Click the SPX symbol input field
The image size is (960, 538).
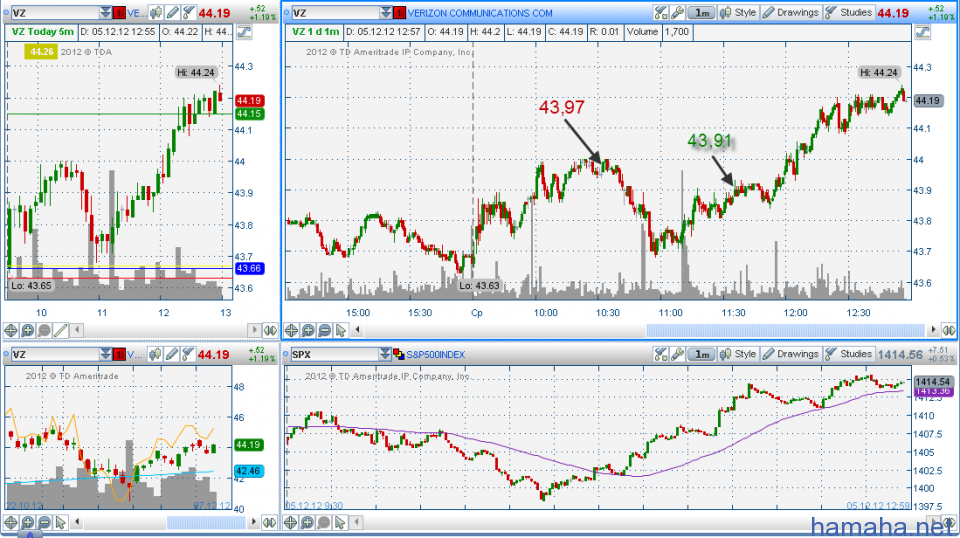[334, 354]
